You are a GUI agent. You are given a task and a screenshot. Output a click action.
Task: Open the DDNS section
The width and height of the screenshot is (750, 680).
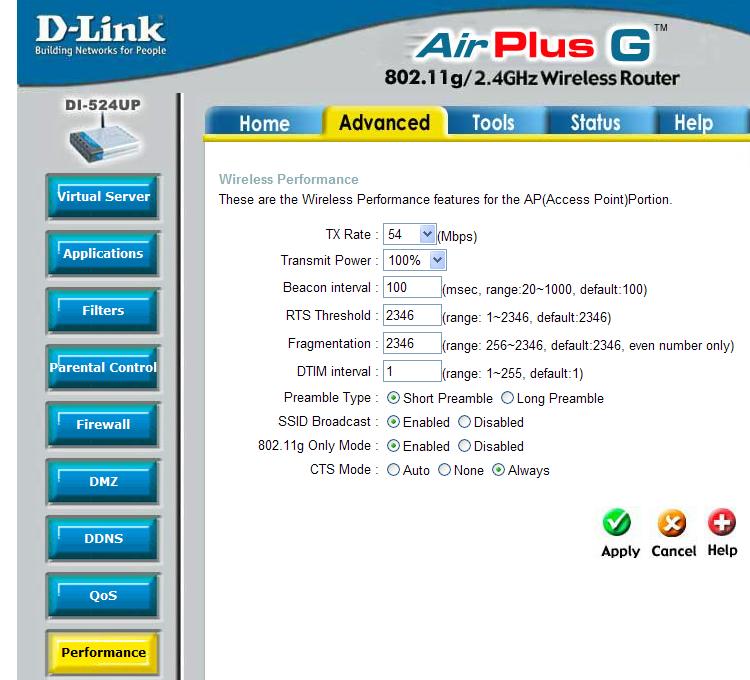[x=103, y=538]
